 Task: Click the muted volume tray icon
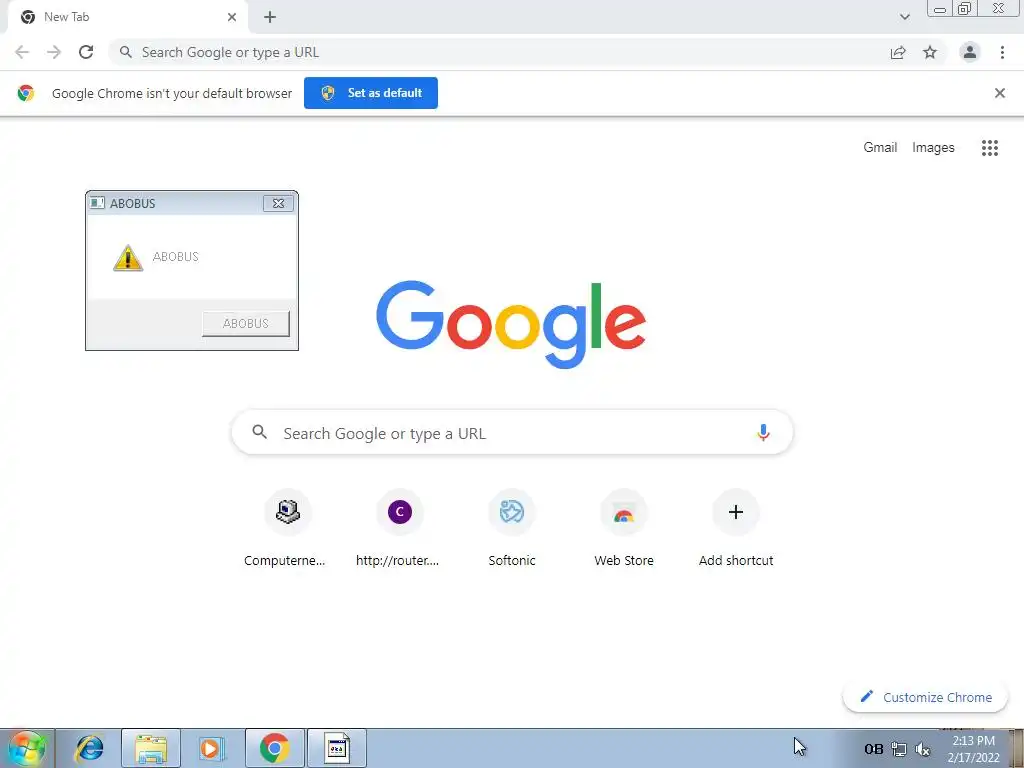coord(923,750)
